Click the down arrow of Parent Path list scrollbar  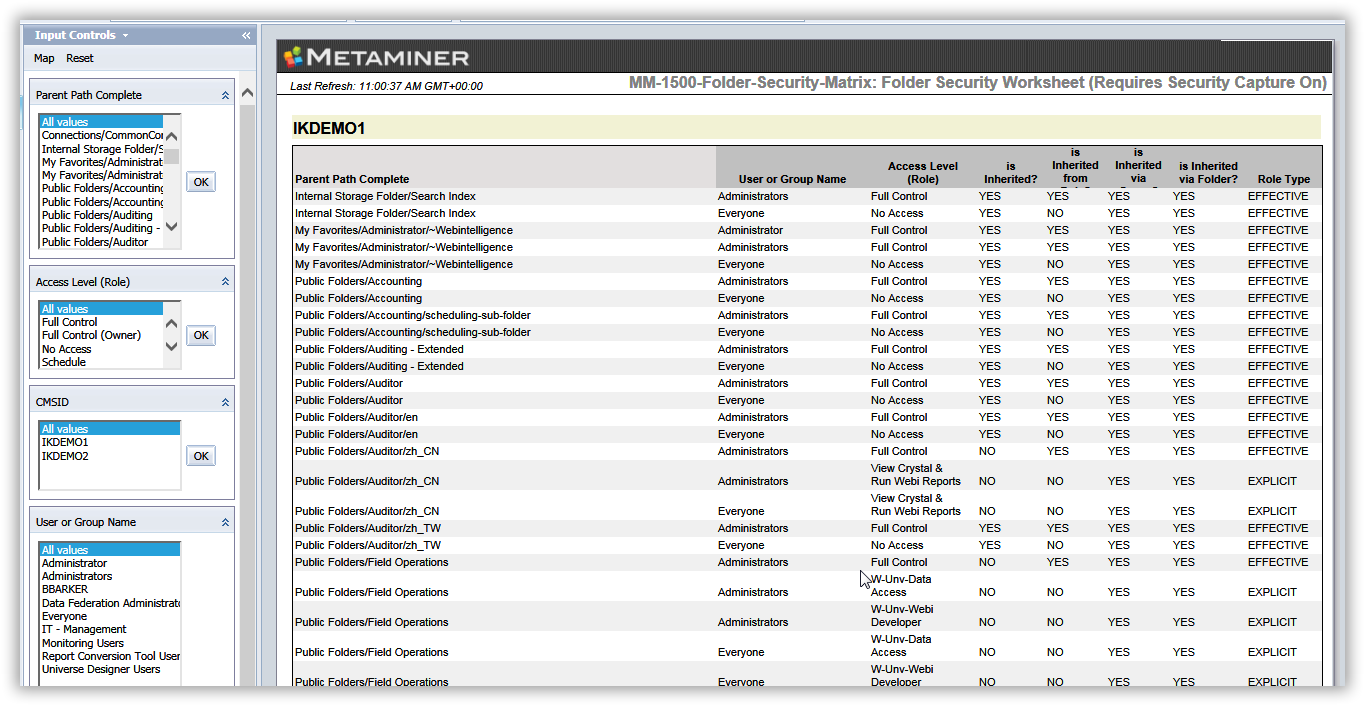point(171,226)
